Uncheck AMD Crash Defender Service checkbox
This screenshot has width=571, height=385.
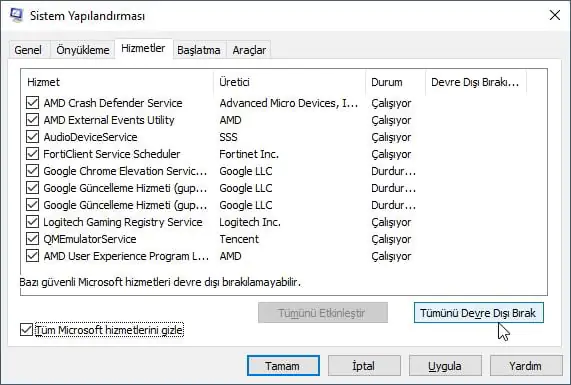[x=32, y=103]
